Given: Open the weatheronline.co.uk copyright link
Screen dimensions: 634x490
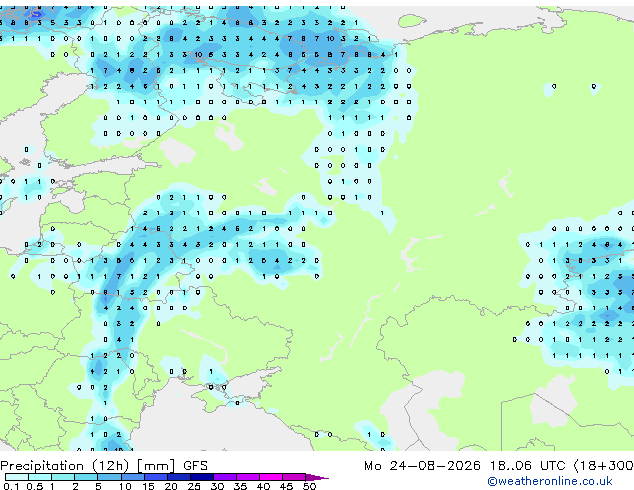Looking at the screenshot, I should pos(550,481).
